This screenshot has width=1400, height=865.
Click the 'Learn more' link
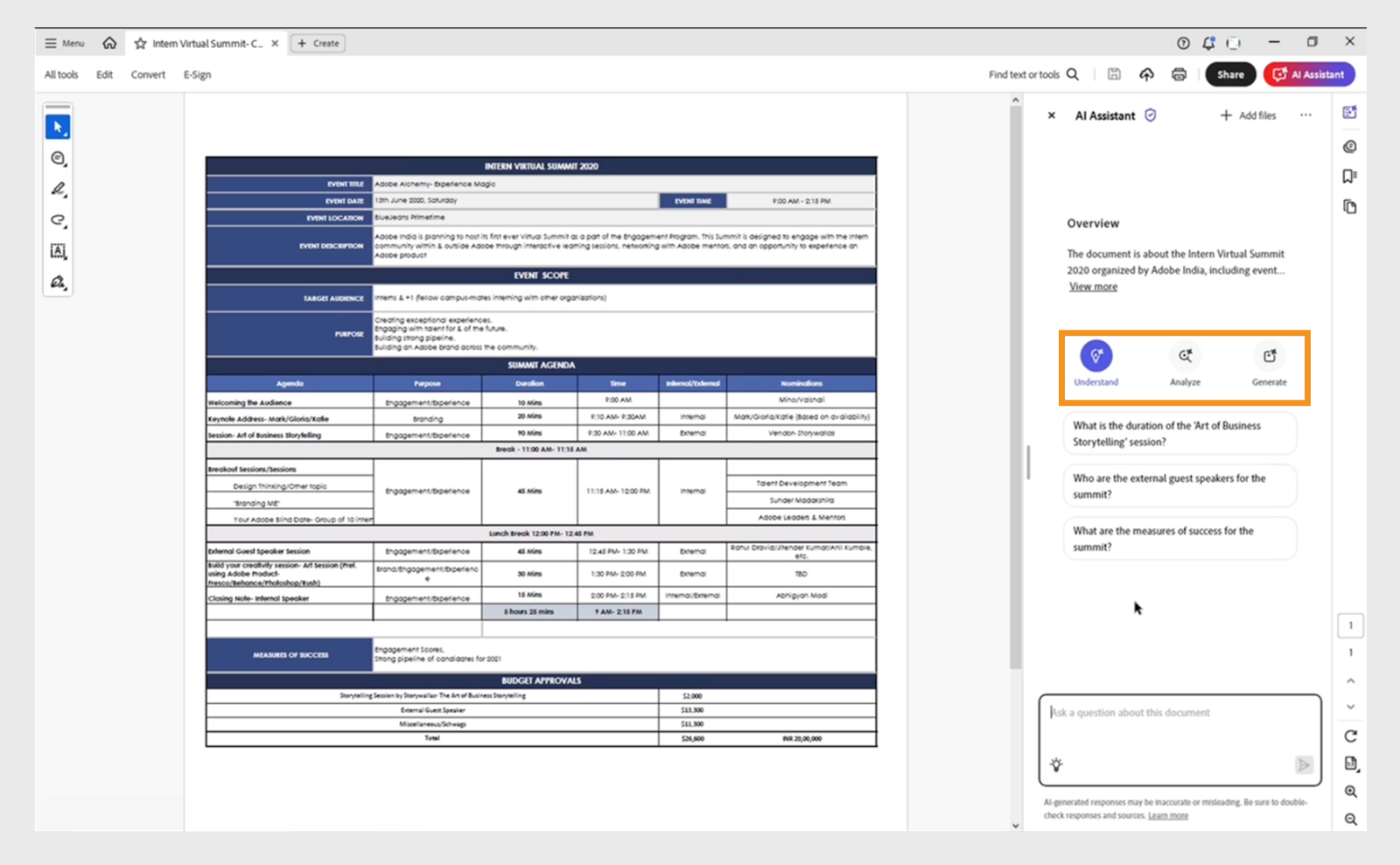point(1167,815)
